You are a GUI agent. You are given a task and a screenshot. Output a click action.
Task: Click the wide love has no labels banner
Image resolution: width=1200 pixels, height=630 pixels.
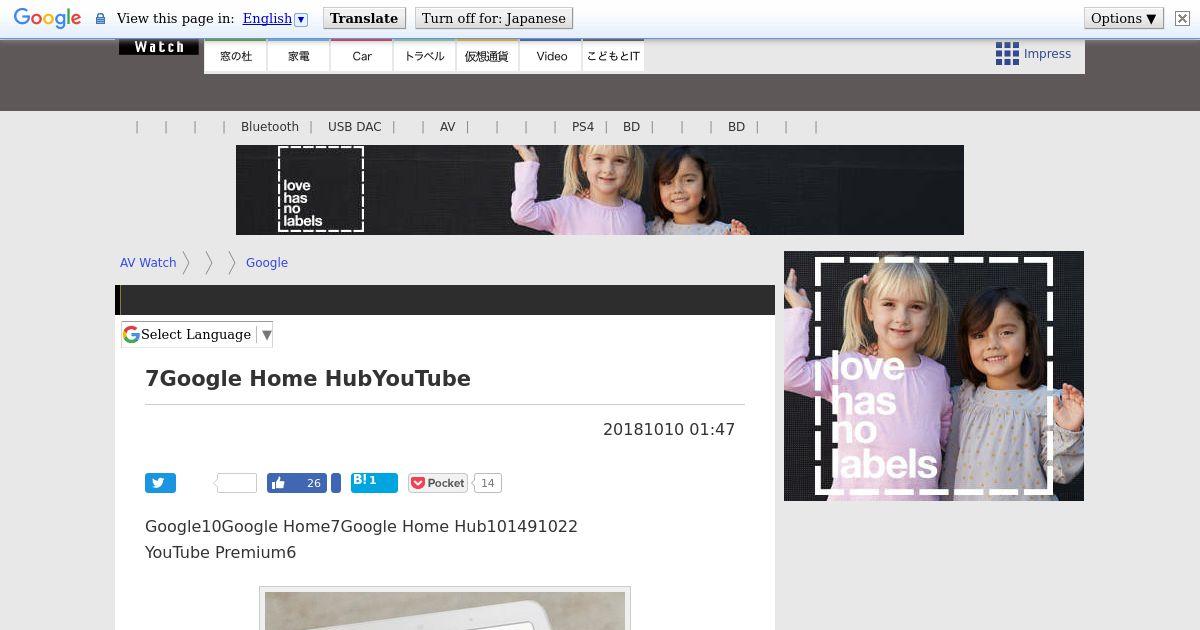click(x=600, y=190)
